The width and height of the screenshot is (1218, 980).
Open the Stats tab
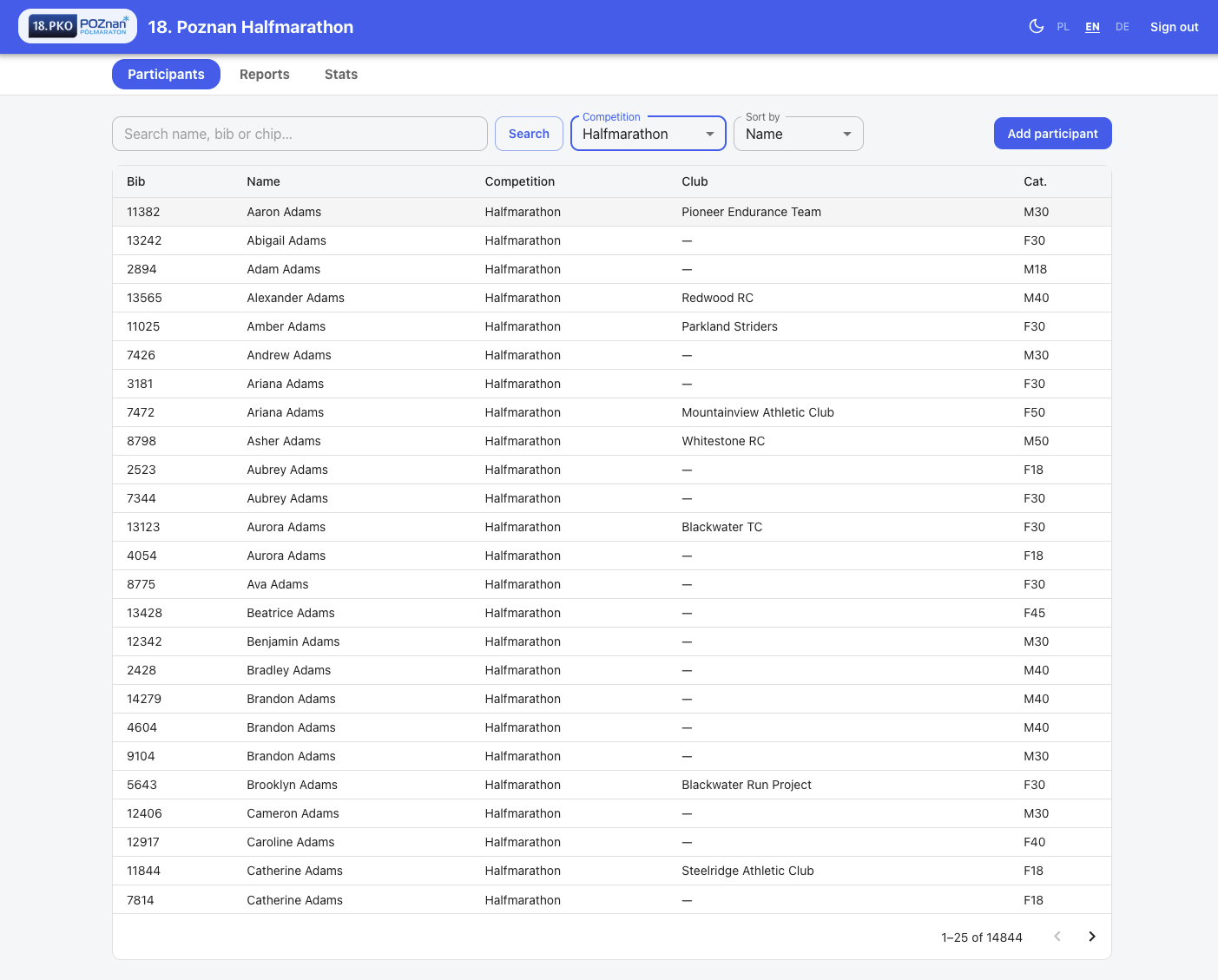pos(341,75)
